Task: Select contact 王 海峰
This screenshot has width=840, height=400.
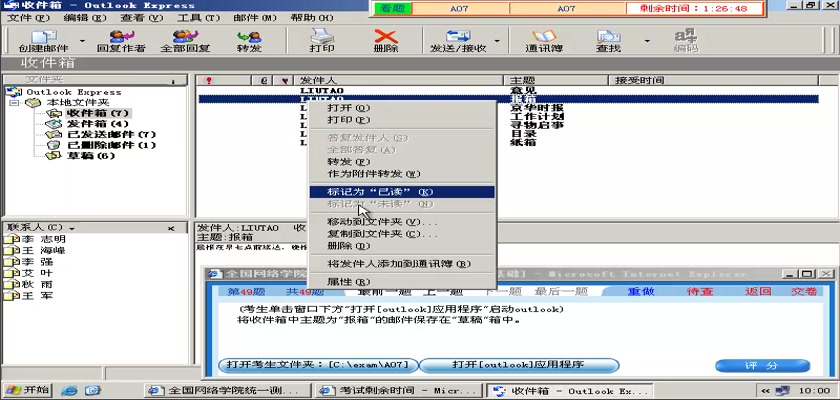Action: [x=43, y=250]
